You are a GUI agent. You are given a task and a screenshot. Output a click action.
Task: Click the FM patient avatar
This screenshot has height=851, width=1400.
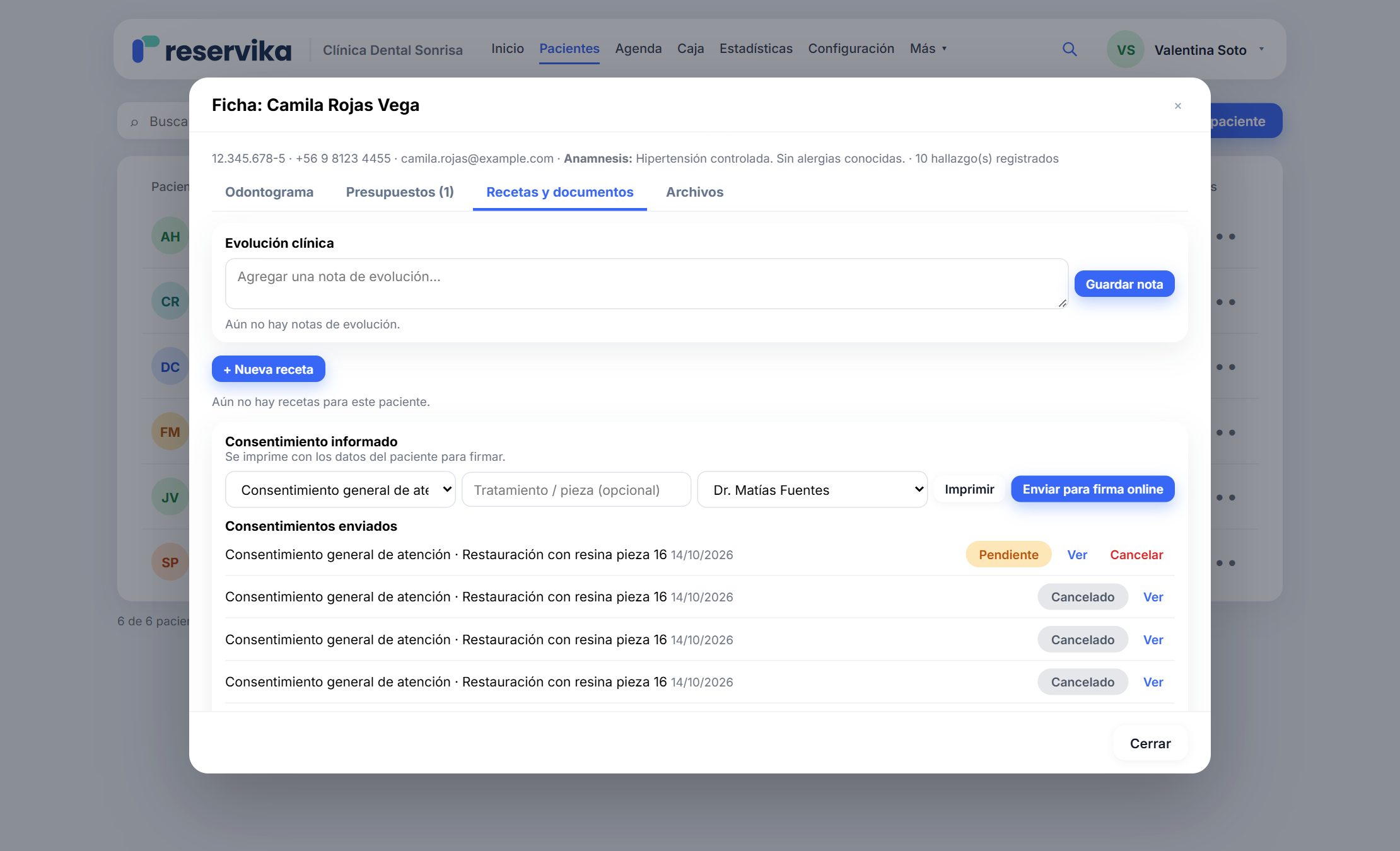click(170, 432)
